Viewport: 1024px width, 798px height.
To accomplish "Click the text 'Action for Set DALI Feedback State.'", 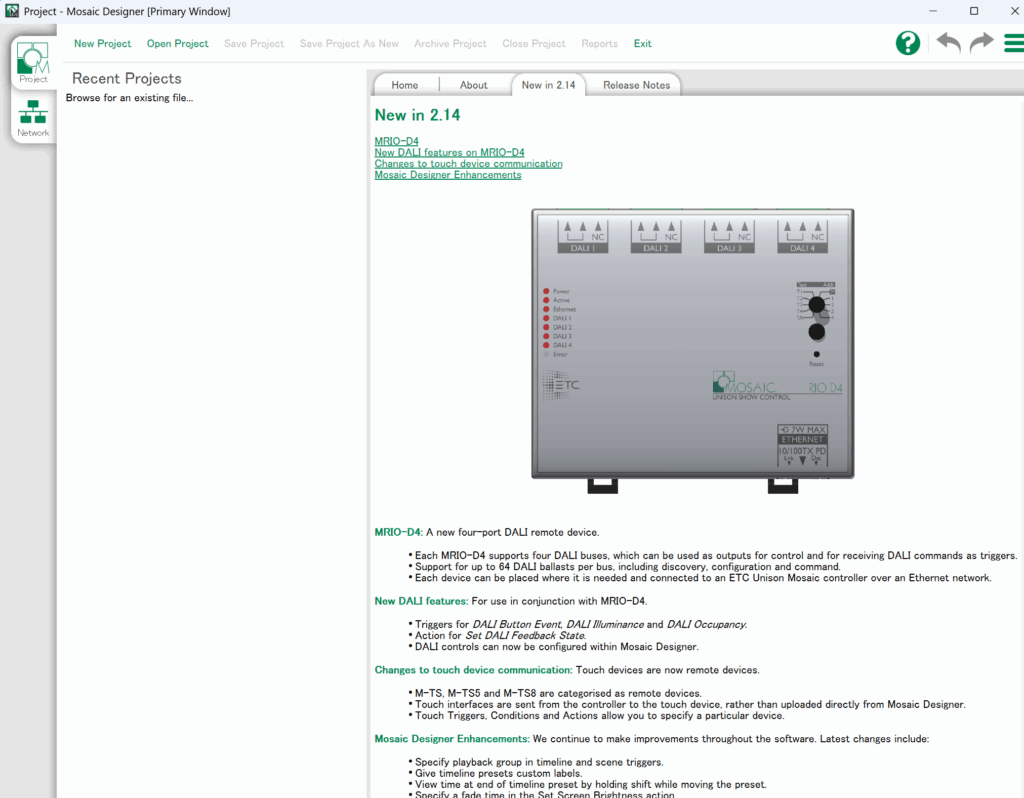I will tap(500, 635).
